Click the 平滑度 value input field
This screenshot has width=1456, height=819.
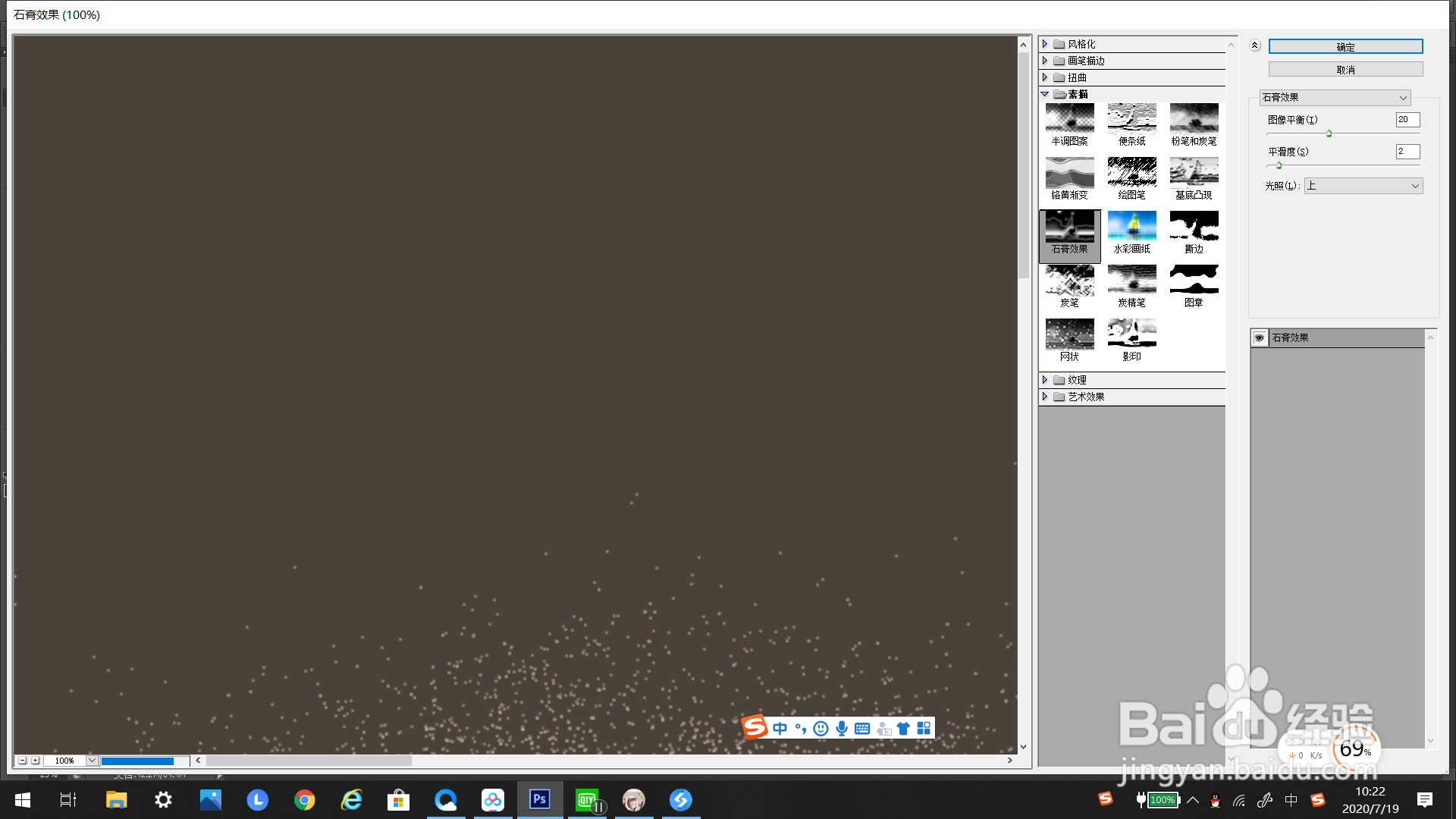pyautogui.click(x=1407, y=152)
